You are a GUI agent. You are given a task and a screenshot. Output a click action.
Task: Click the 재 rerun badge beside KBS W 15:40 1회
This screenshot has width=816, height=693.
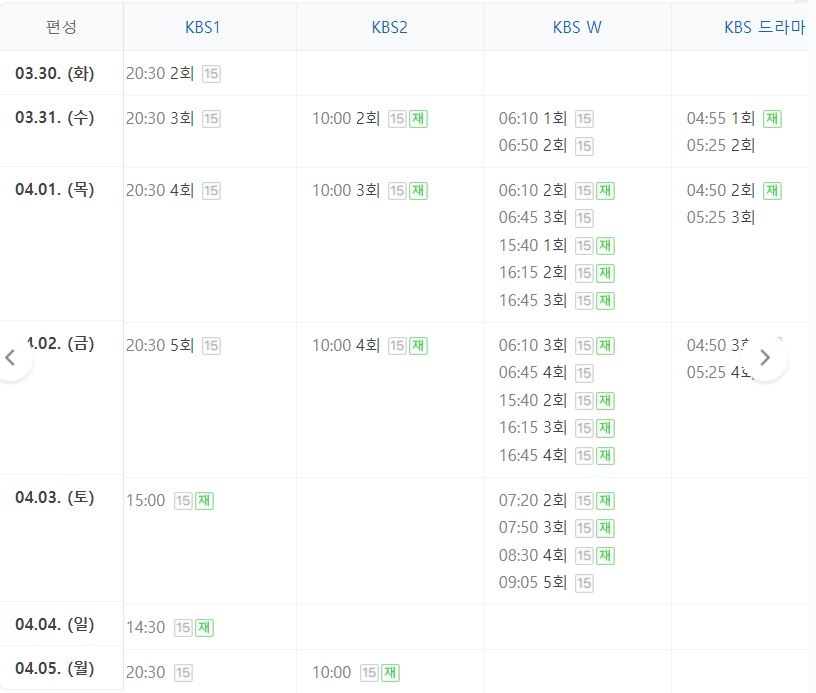pyautogui.click(x=605, y=246)
